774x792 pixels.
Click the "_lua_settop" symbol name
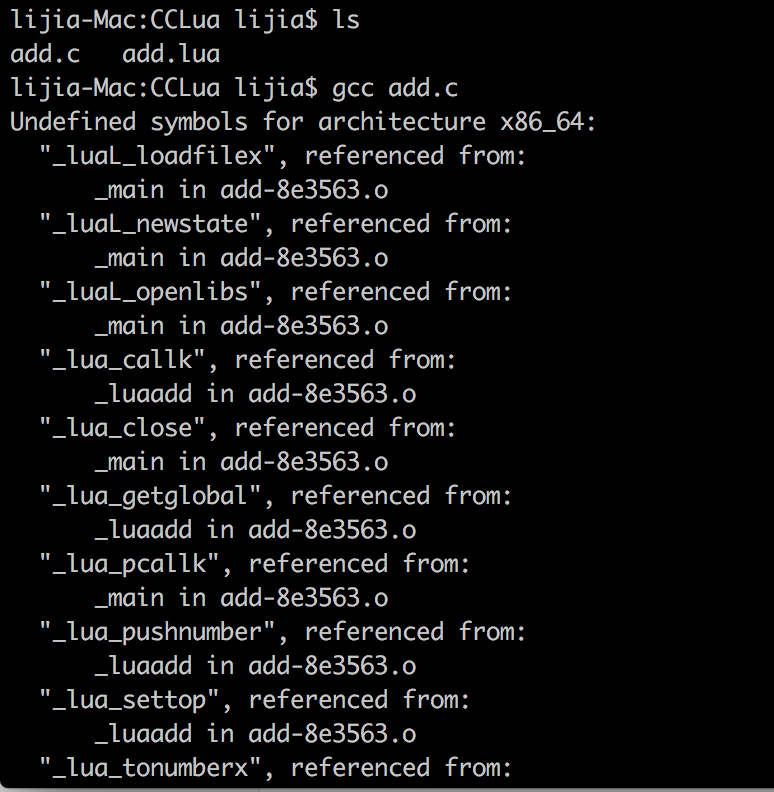click(x=130, y=700)
